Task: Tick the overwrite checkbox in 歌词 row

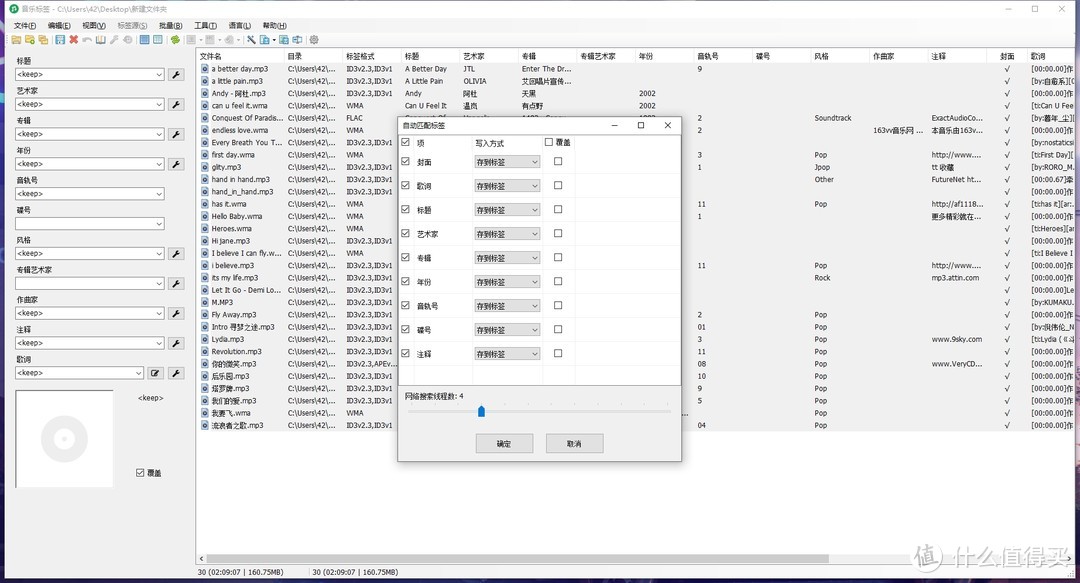Action: (x=558, y=185)
